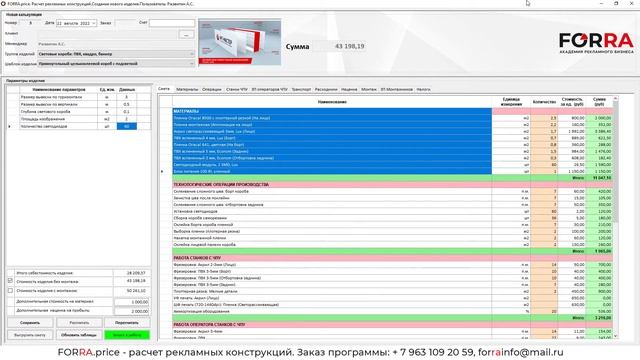Select the Светодиодный модуль row
Screen dimensions: 640x360
[392, 164]
